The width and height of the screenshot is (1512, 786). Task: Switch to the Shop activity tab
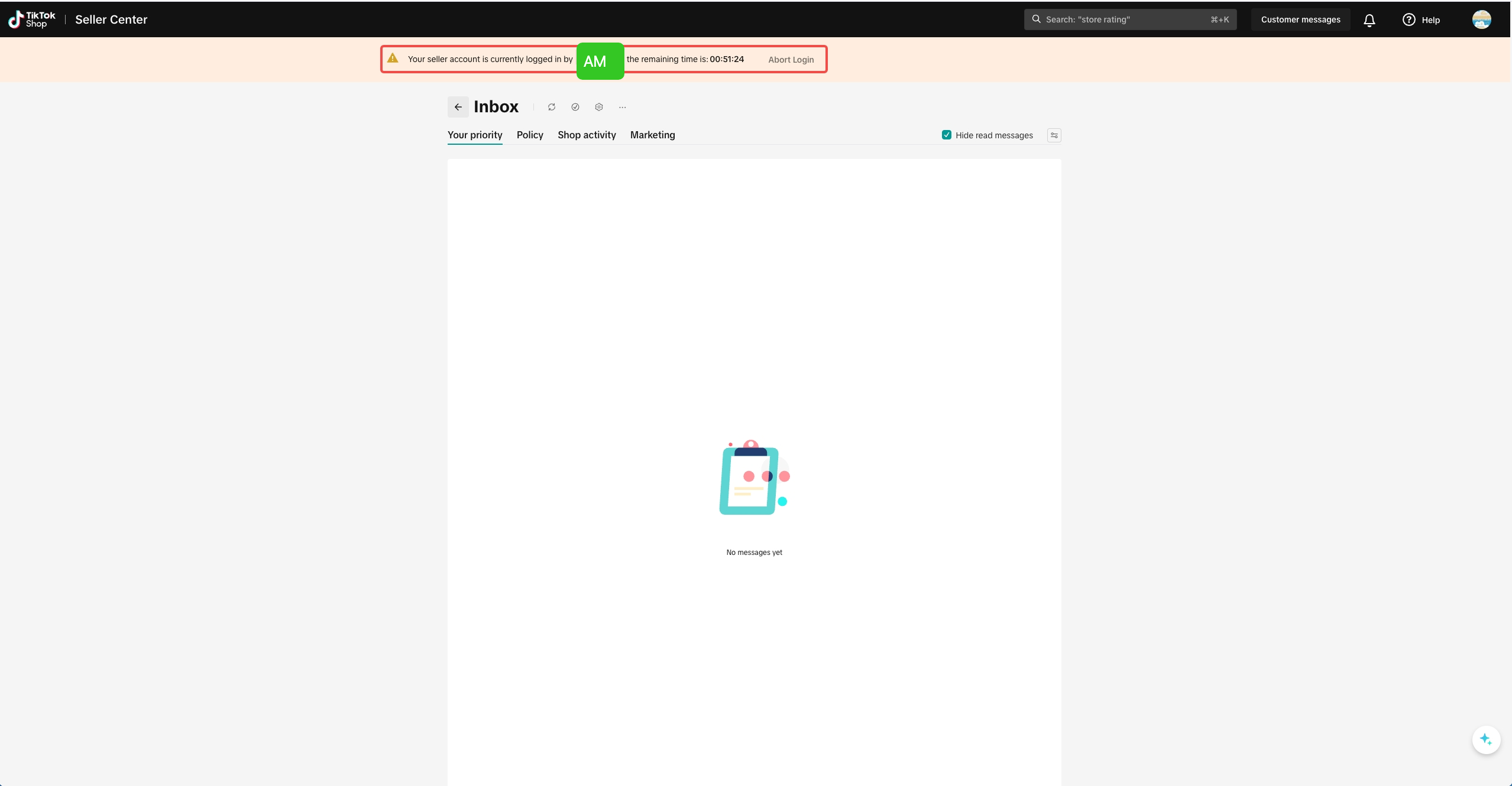pos(586,135)
